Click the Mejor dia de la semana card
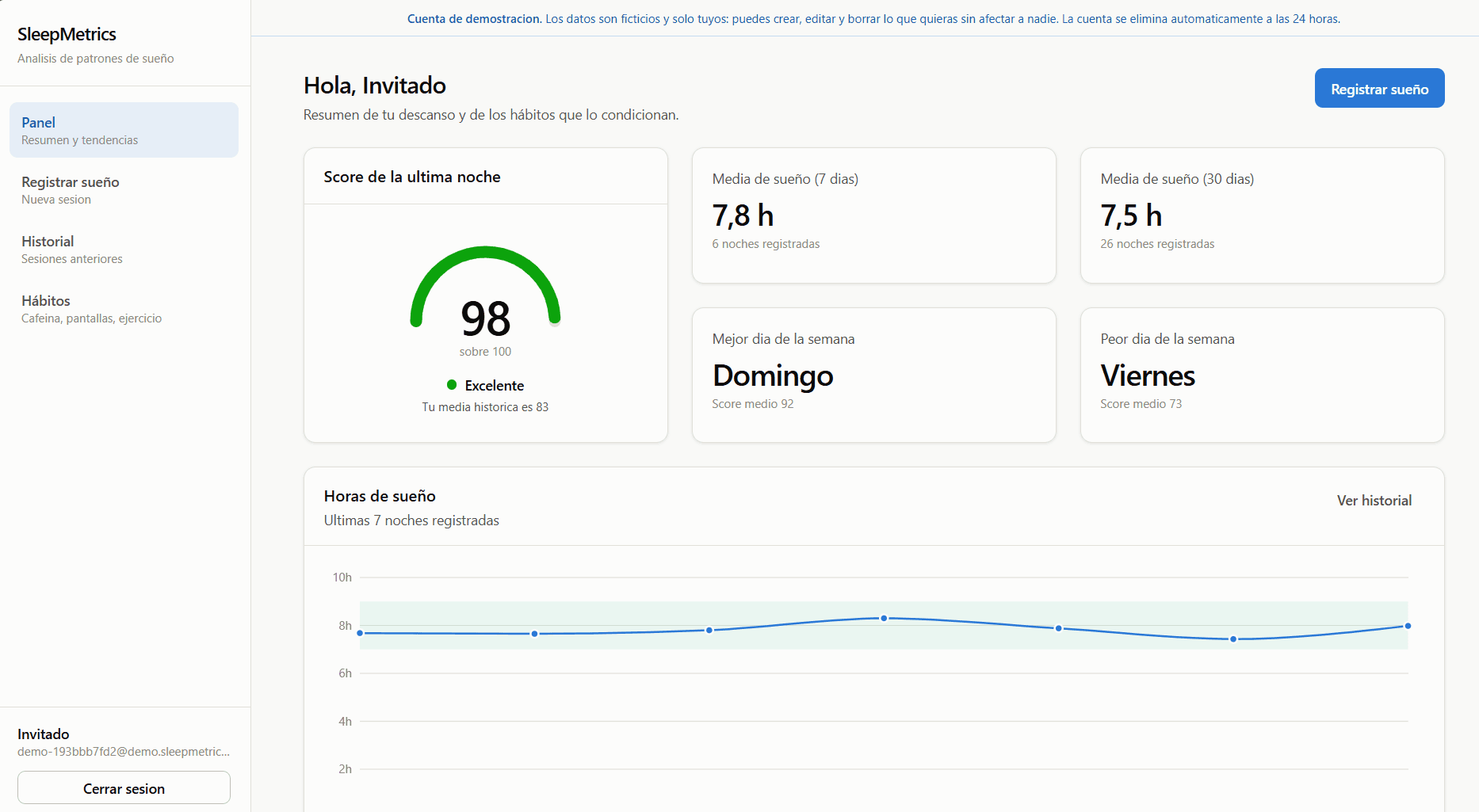 (x=873, y=375)
